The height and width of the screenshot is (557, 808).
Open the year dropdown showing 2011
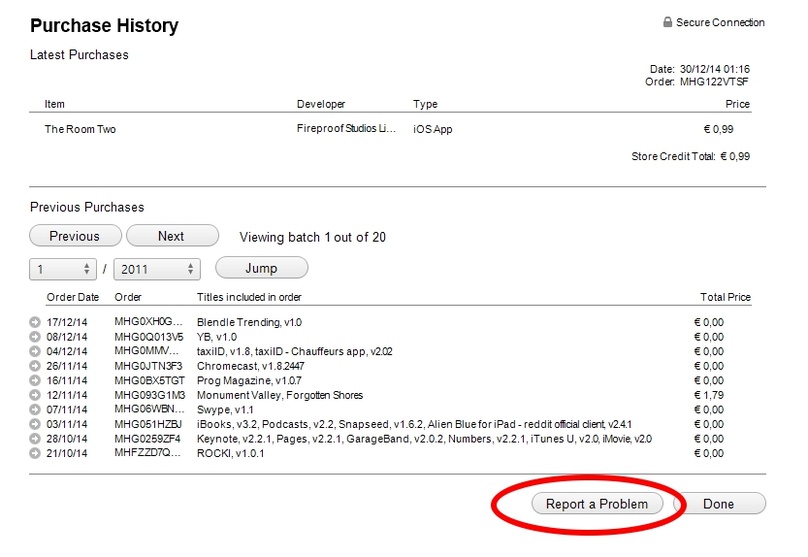click(157, 269)
